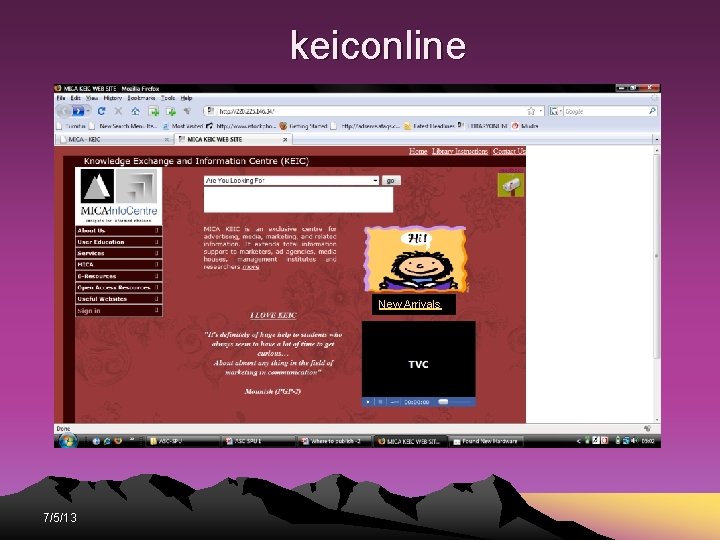Open the Bookmarks menu
Image resolution: width=720 pixels, height=540 pixels.
pos(141,98)
